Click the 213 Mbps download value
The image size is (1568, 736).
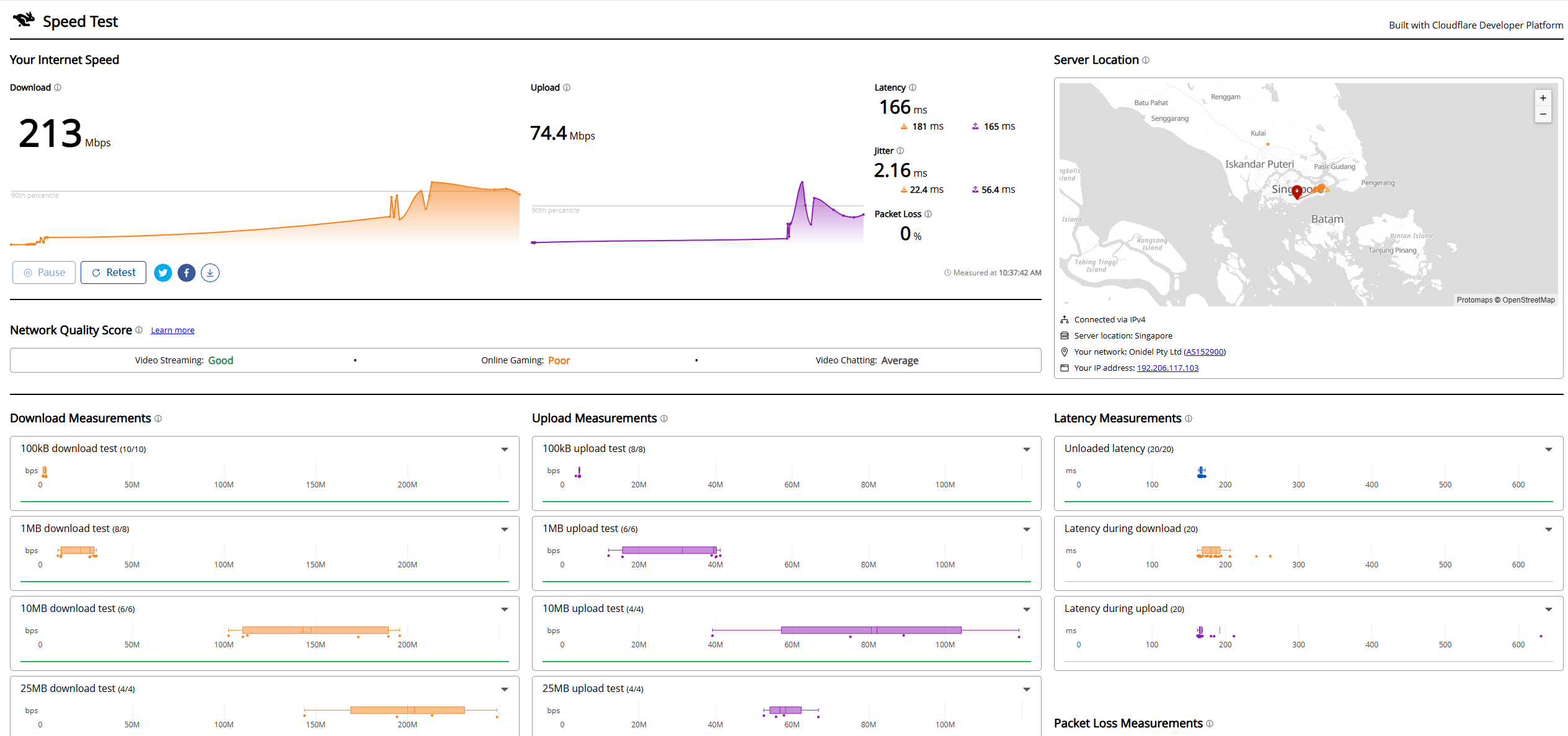(x=64, y=134)
